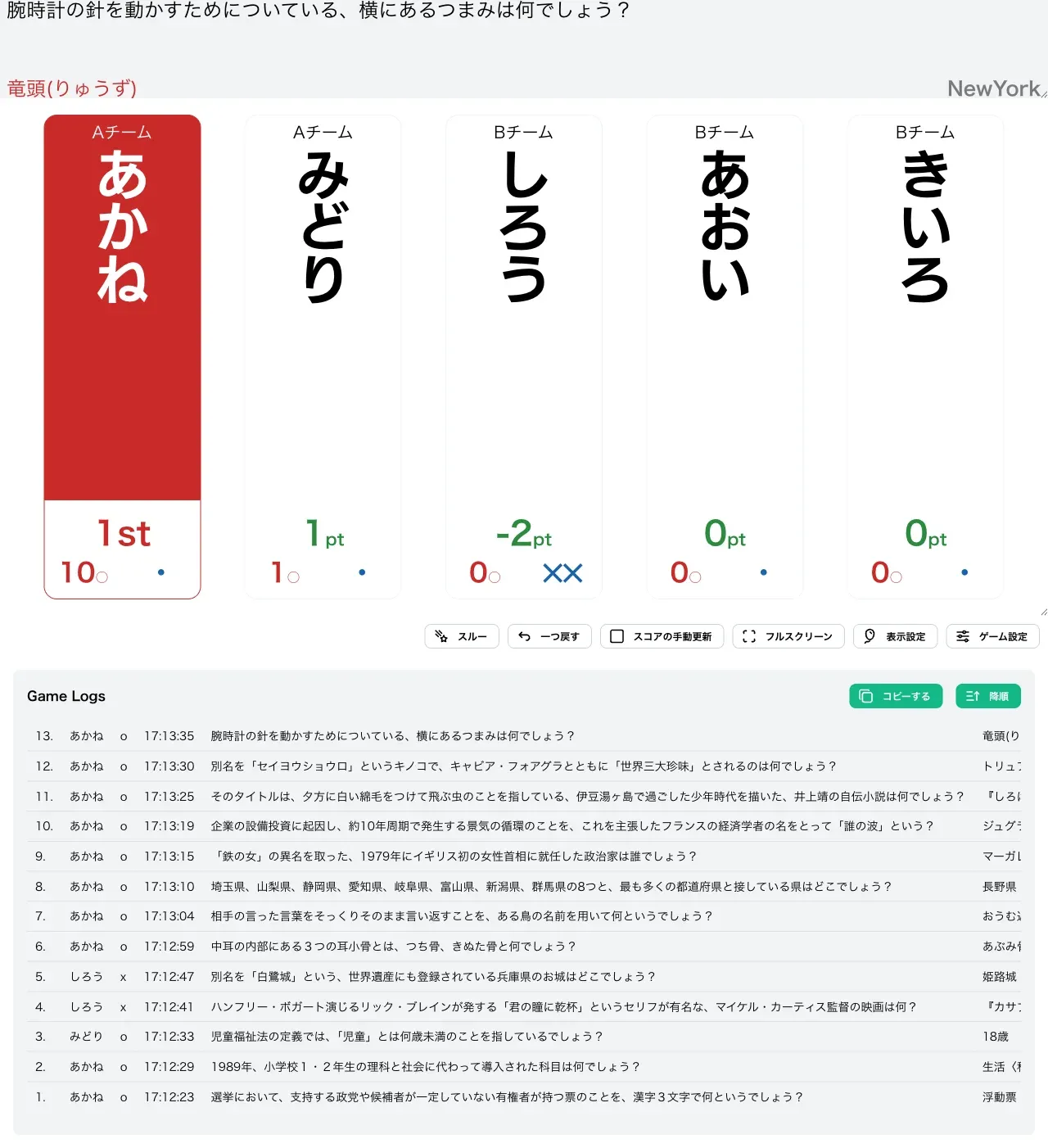Click the 1st rank label on あかね

124,534
